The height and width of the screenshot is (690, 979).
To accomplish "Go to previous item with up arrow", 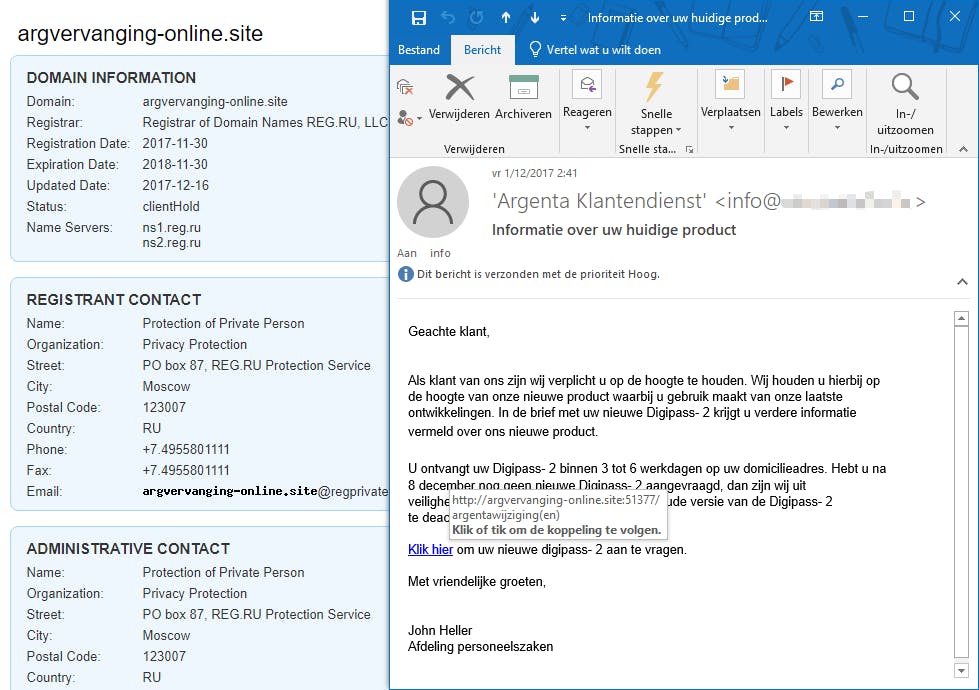I will [506, 17].
